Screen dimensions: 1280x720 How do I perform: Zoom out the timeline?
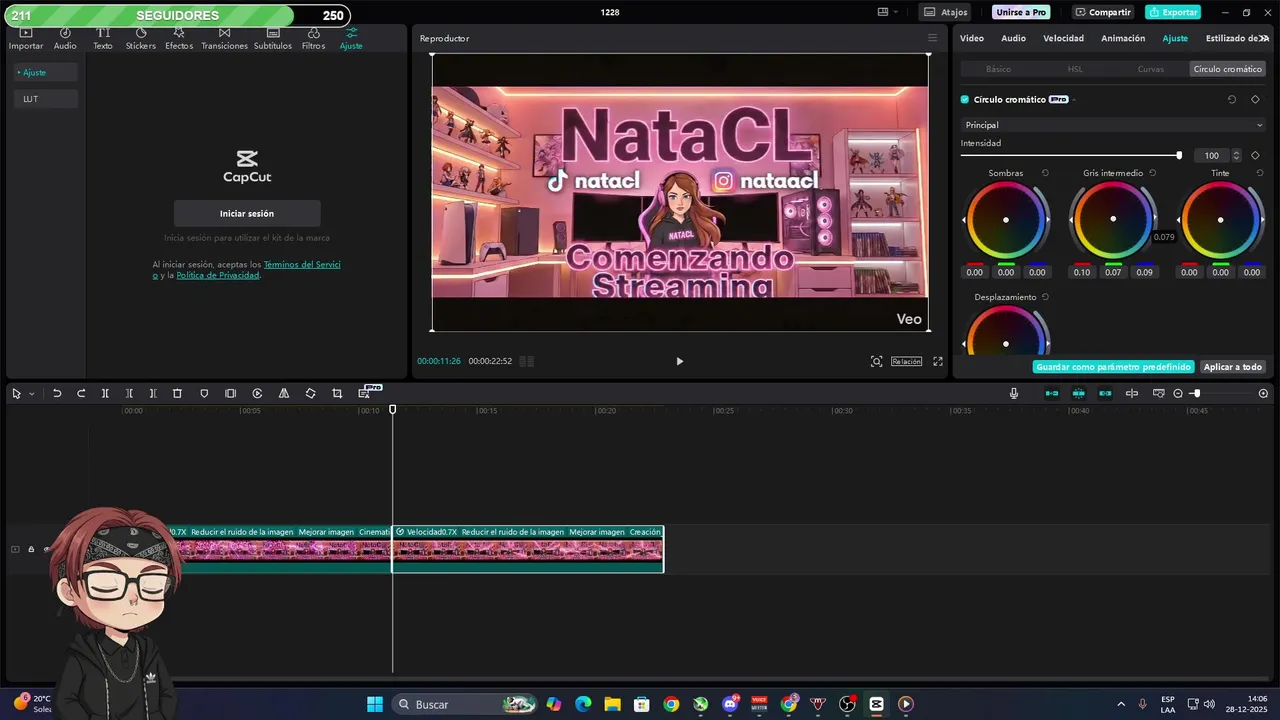1178,394
